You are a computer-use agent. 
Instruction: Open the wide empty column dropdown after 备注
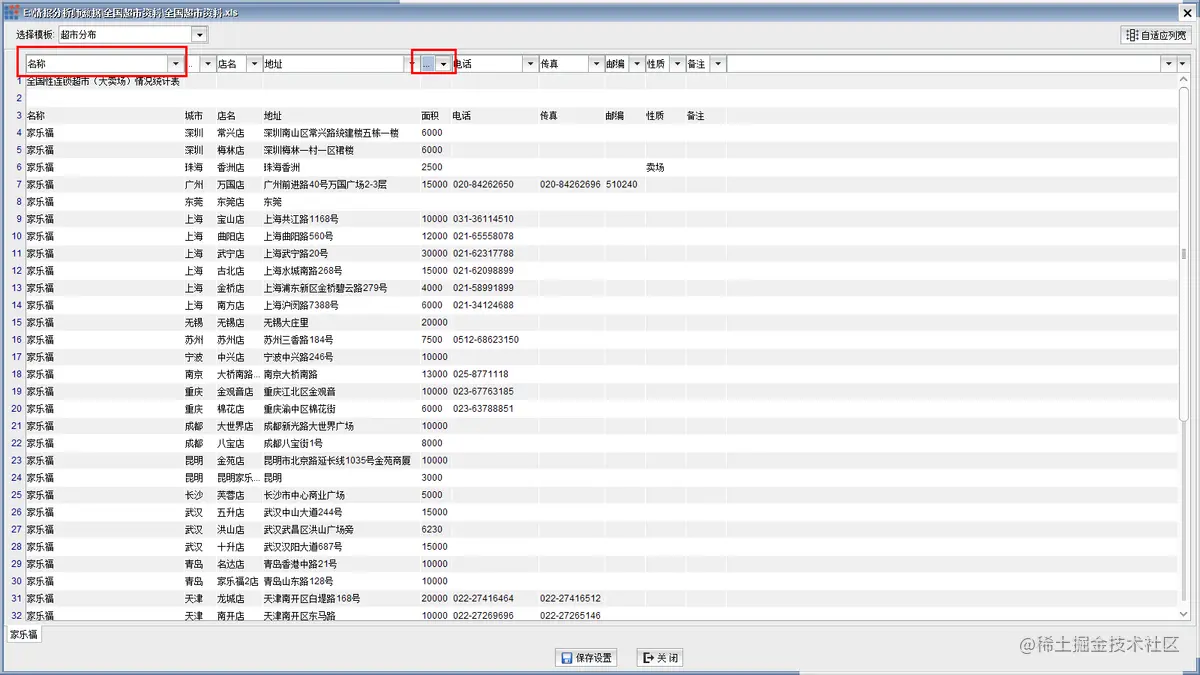click(x=1168, y=64)
